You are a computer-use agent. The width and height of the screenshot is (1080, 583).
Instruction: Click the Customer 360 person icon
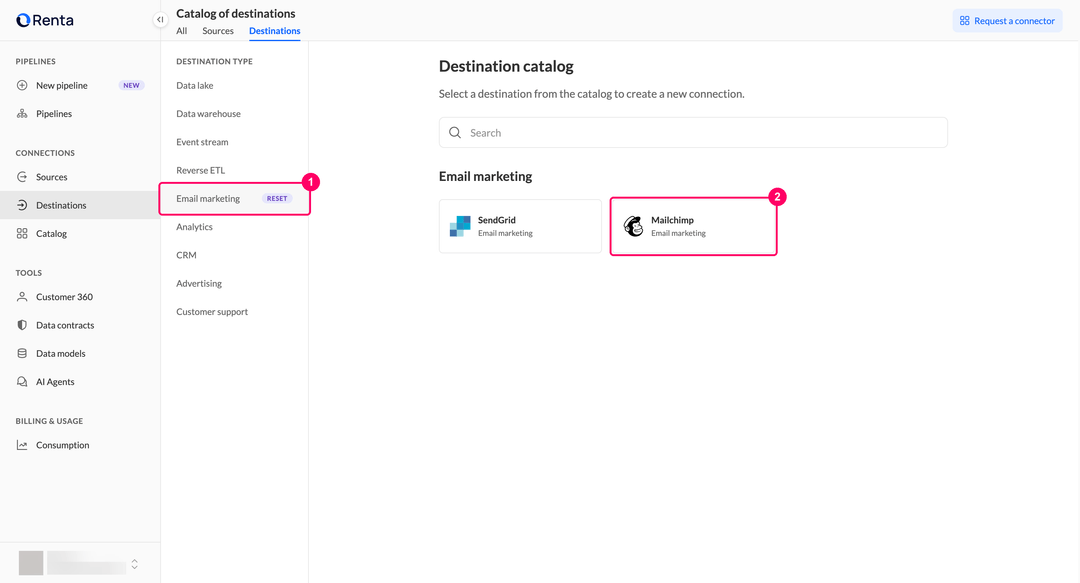(22, 297)
